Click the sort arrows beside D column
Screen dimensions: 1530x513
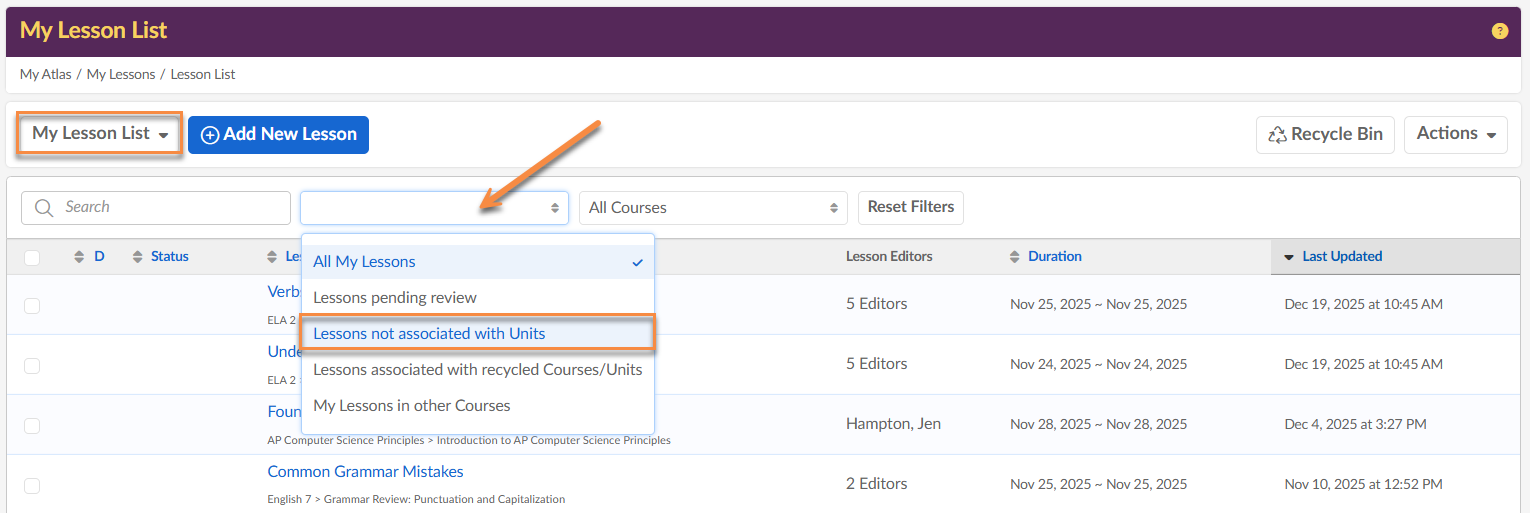(80, 257)
